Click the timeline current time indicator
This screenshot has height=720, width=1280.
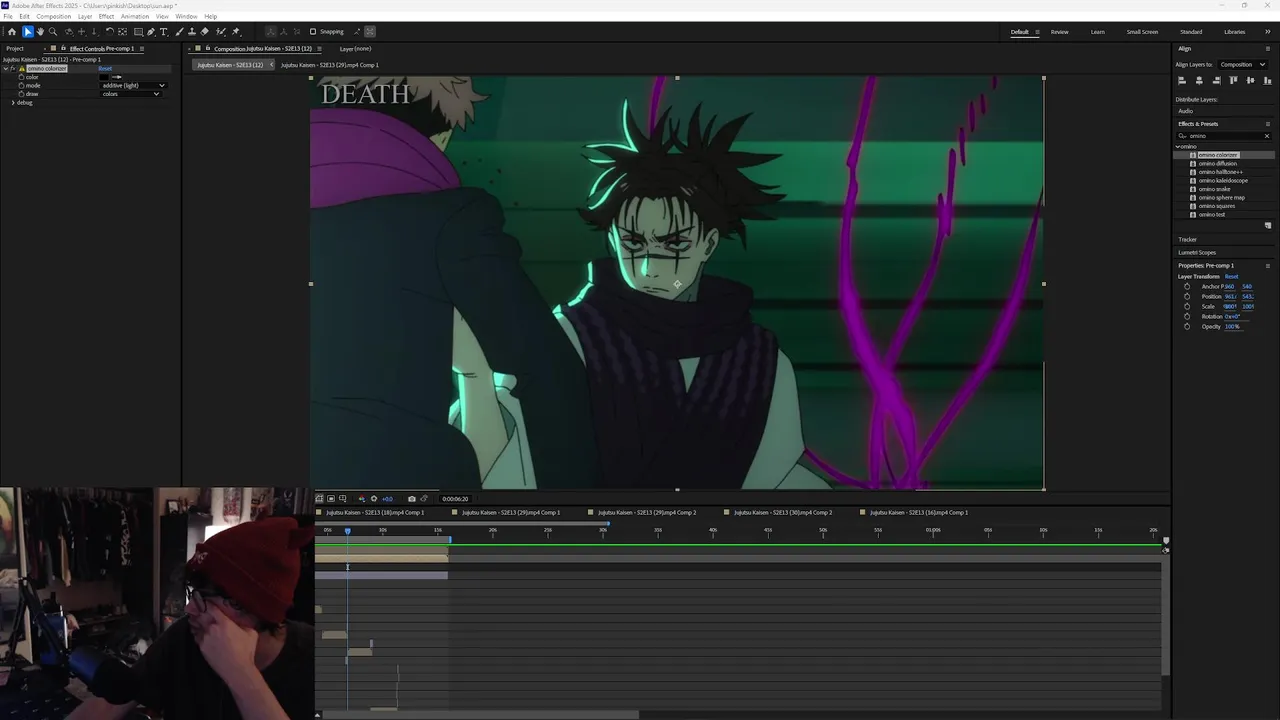[x=347, y=531]
